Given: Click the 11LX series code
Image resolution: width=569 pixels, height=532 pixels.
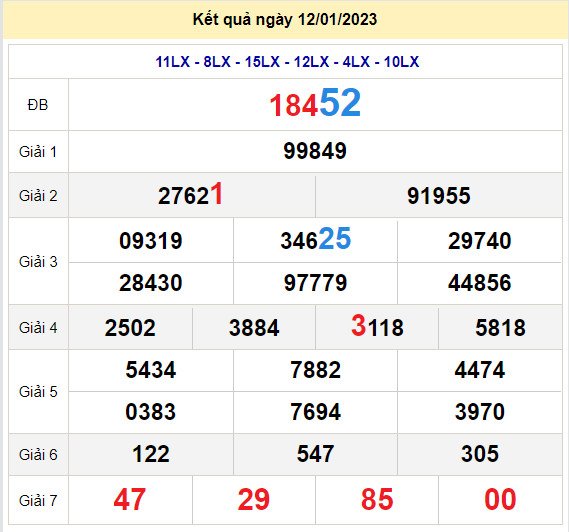Looking at the screenshot, I should point(173,62).
